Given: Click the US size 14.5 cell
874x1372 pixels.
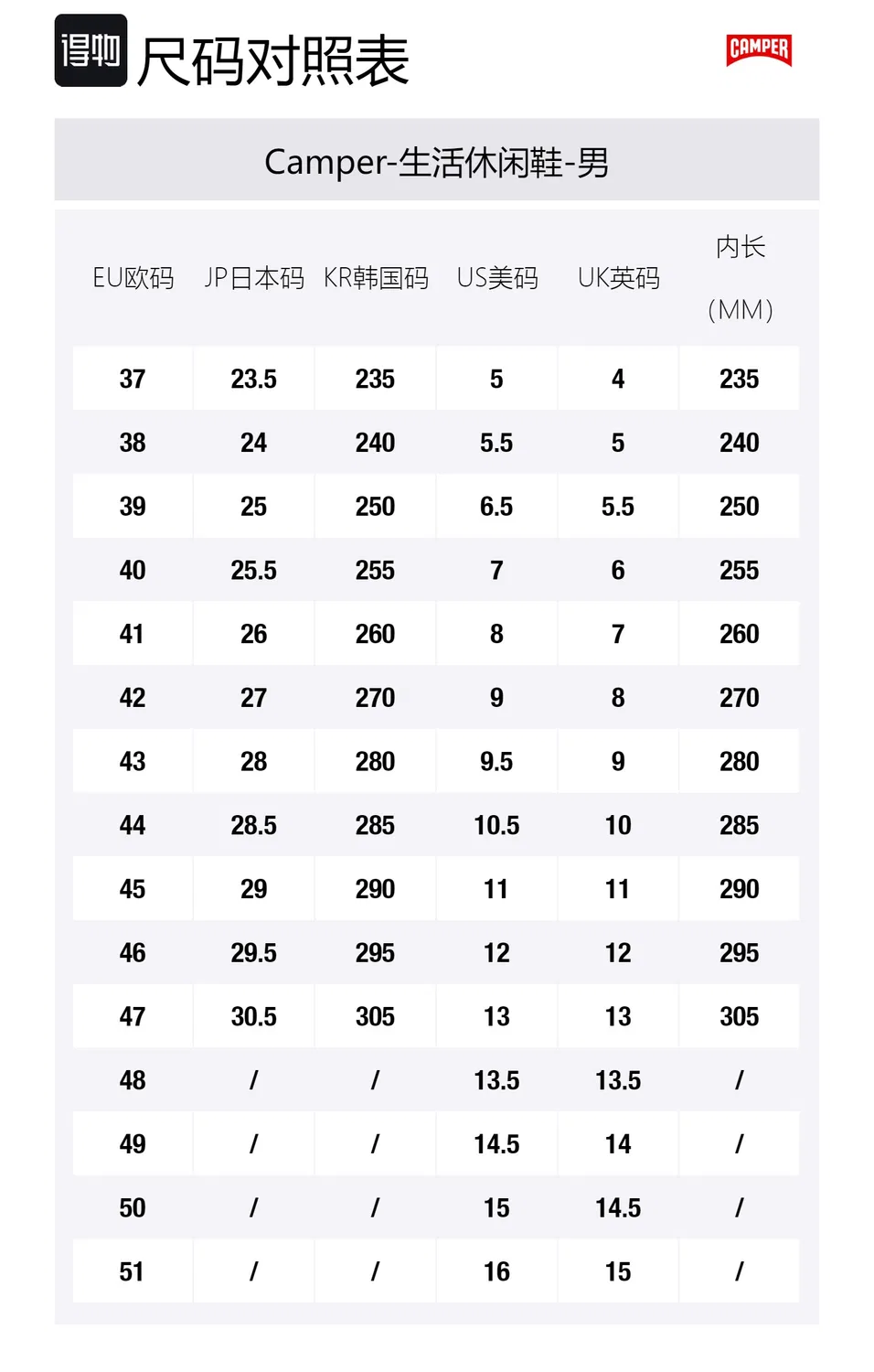Looking at the screenshot, I should (496, 1144).
